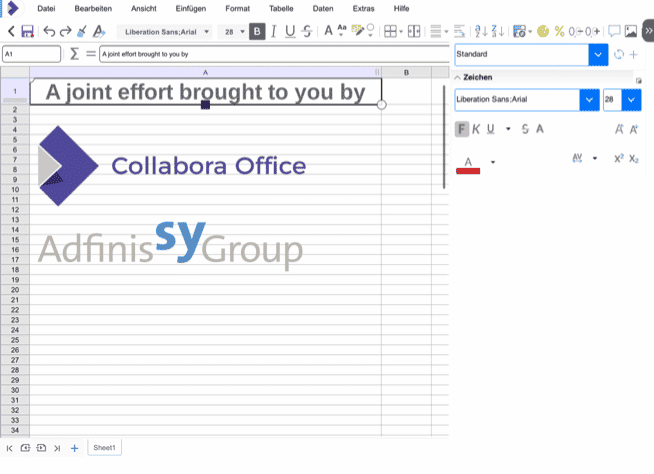This screenshot has width=654, height=474.
Task: Insert a comment via speech bubble icon
Action: click(x=614, y=32)
